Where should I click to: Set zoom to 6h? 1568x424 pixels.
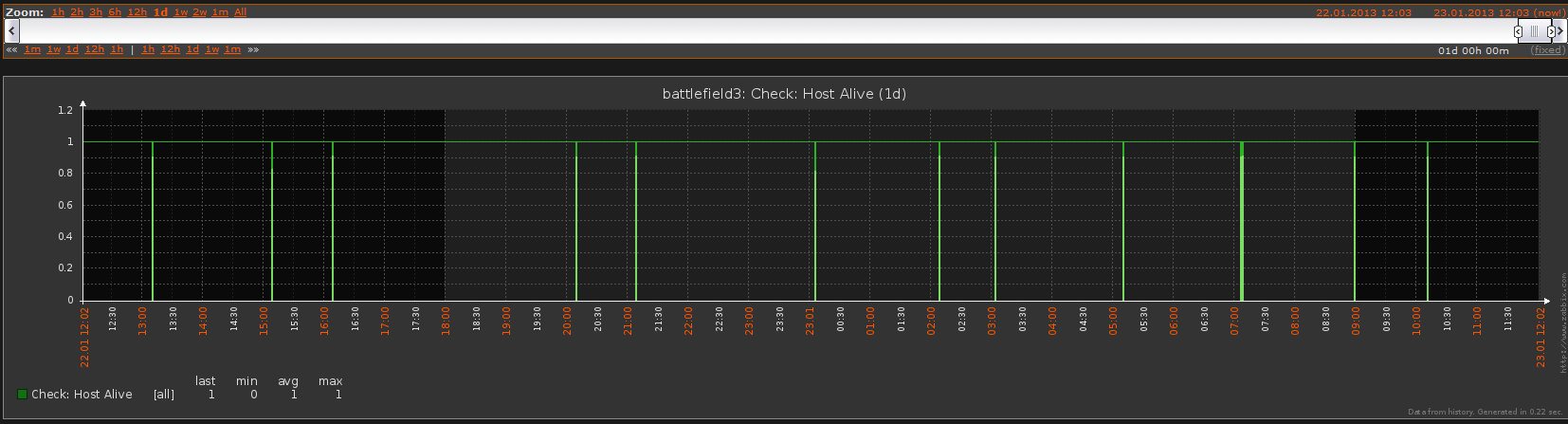pos(115,12)
